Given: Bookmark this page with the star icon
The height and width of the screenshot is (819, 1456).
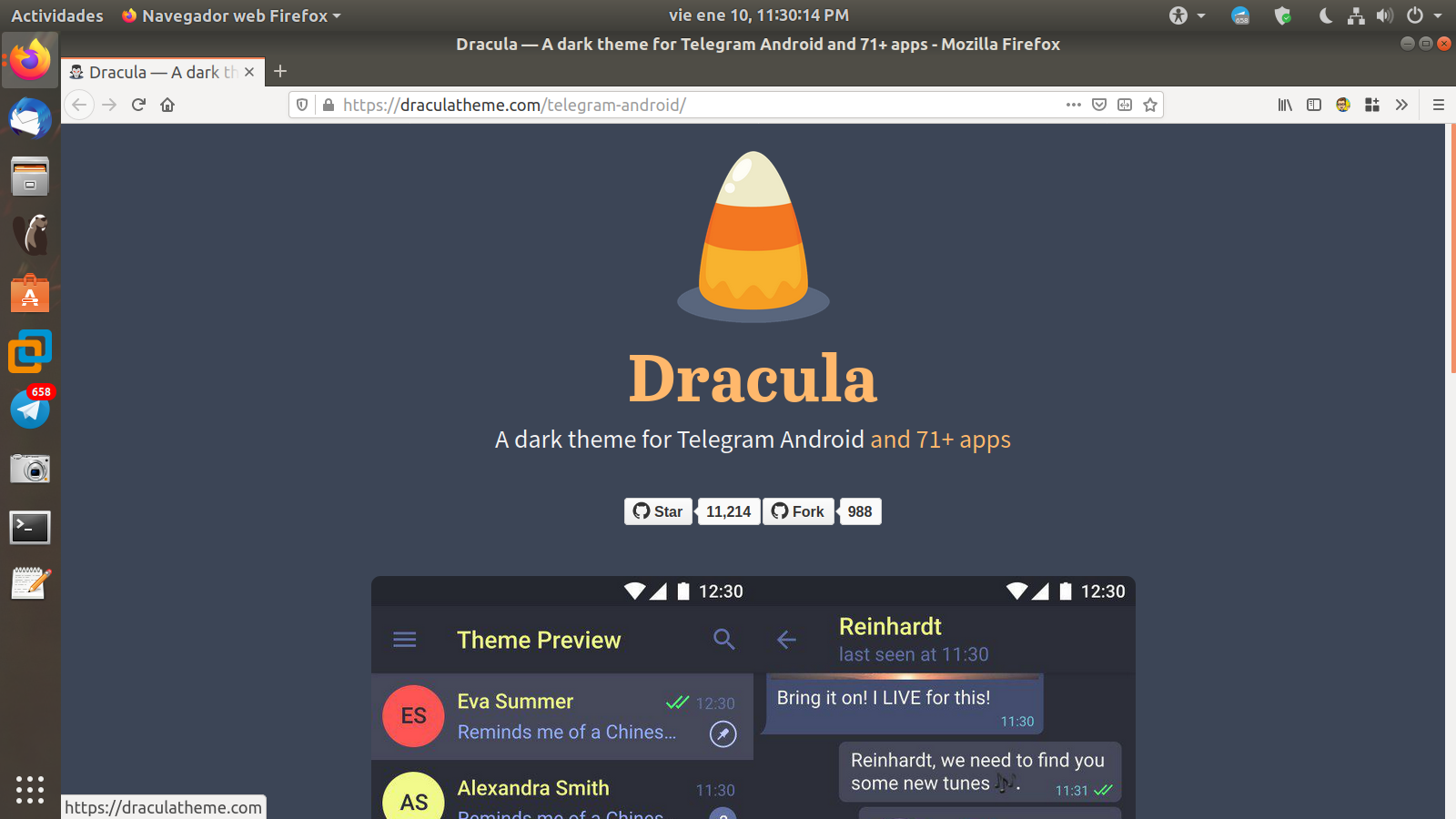Looking at the screenshot, I should point(1150,105).
